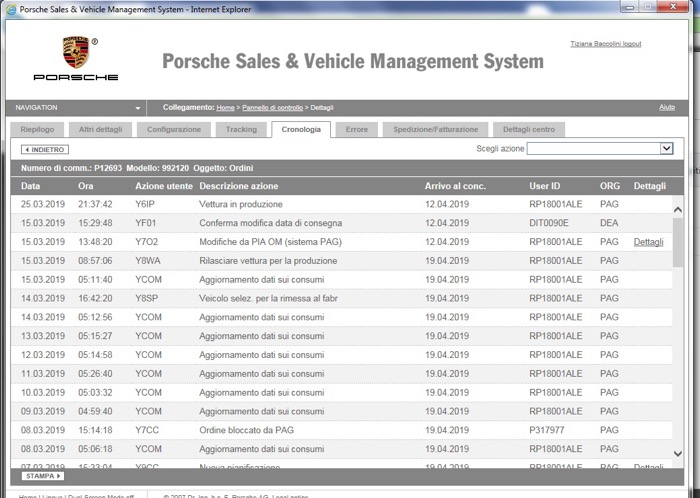Click the Descrizione azione column header
The height and width of the screenshot is (498, 700).
(x=239, y=186)
